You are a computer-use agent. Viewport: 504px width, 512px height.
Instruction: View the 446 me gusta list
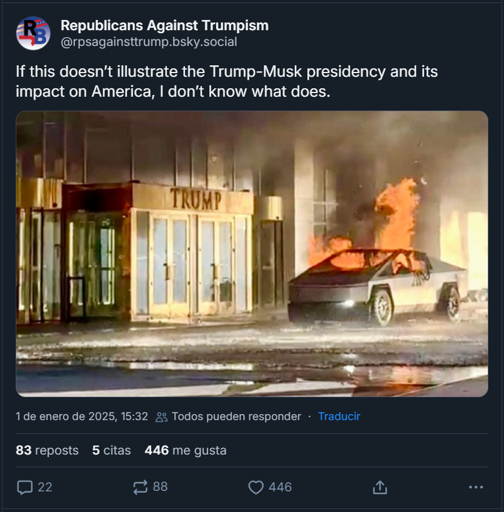(x=185, y=450)
